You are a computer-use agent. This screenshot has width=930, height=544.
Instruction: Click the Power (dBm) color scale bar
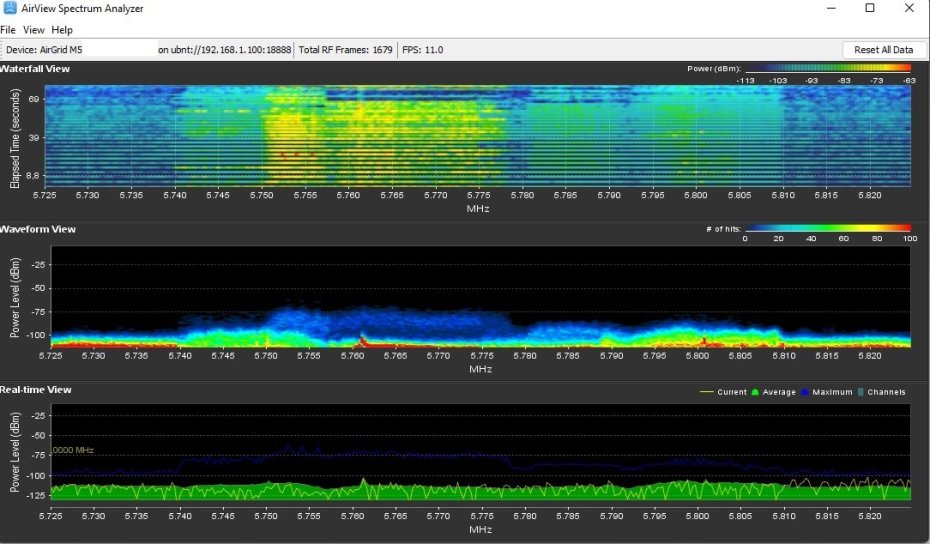(826, 69)
